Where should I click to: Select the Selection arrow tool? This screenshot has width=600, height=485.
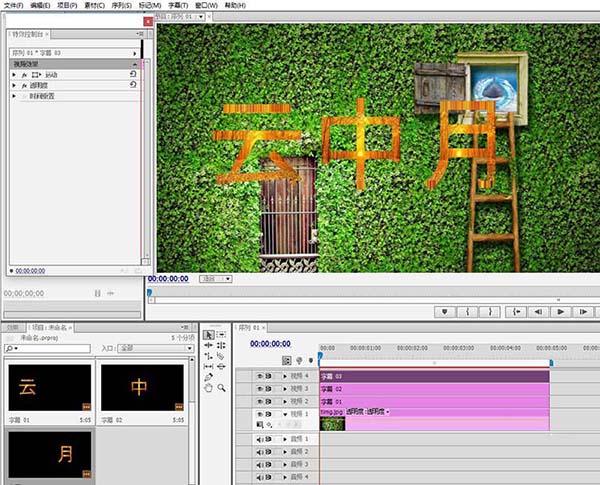208,335
